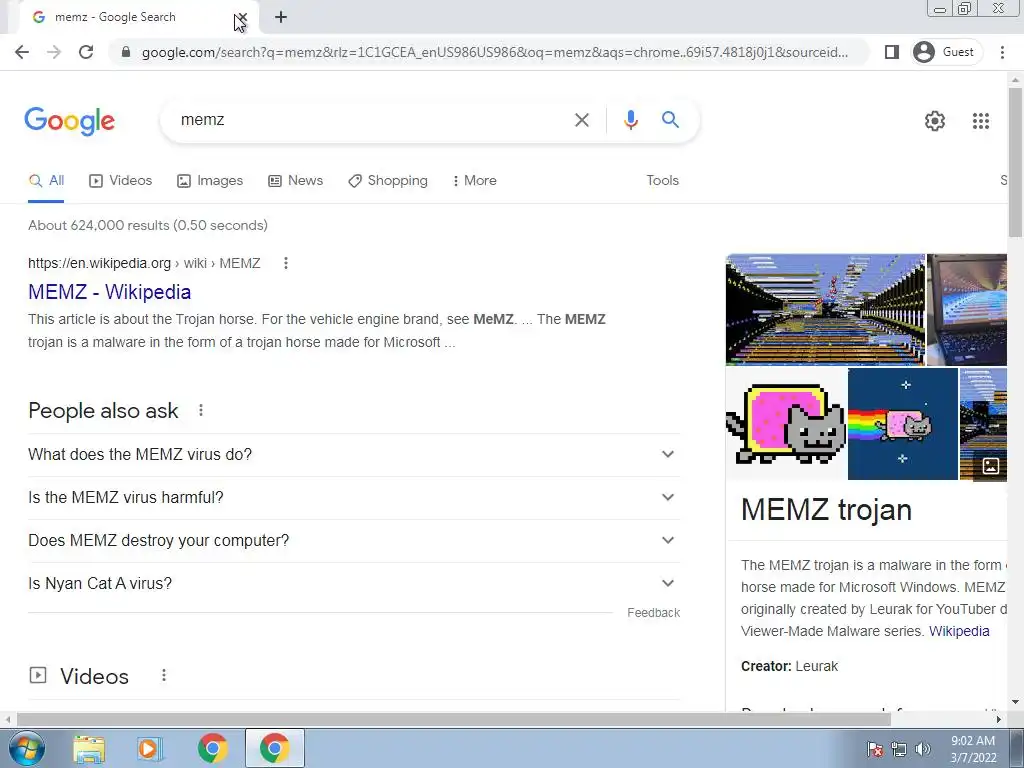Click the Feedback link
Viewport: 1024px width, 768px height.
[x=653, y=613]
